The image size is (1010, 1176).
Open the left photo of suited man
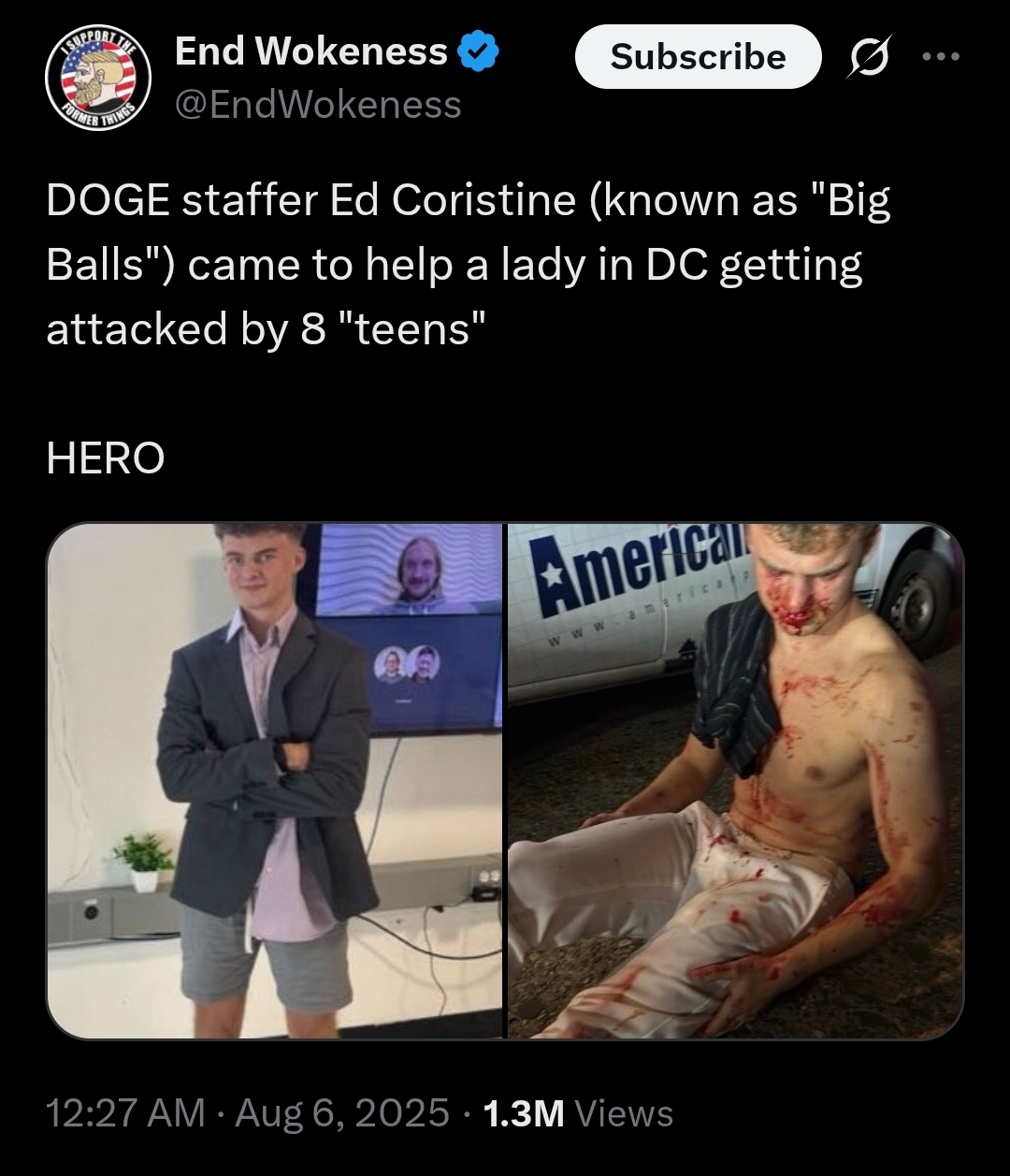[275, 780]
